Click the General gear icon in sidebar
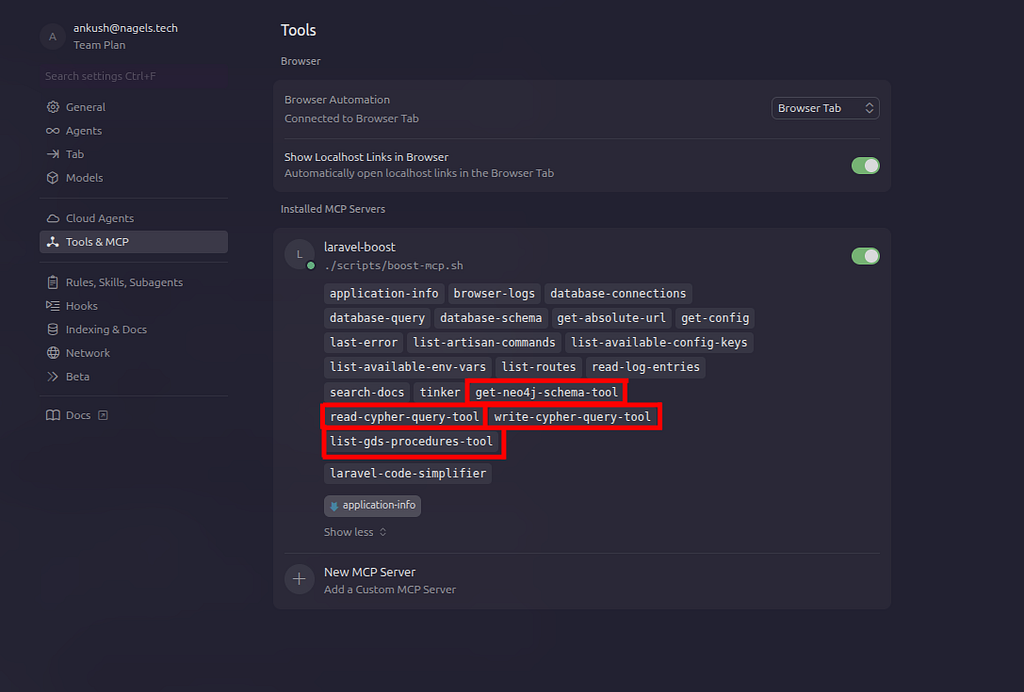The image size is (1024, 692). 53,107
